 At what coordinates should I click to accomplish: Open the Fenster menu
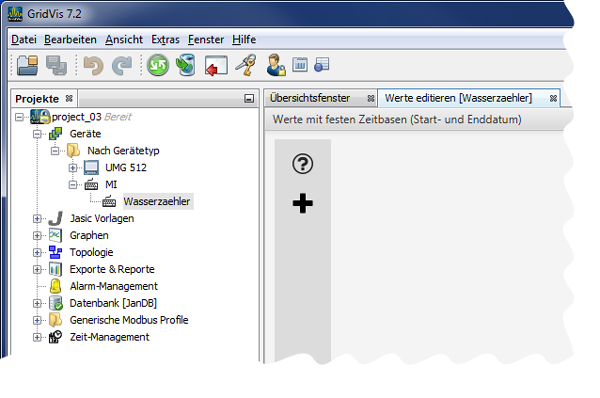point(206,39)
